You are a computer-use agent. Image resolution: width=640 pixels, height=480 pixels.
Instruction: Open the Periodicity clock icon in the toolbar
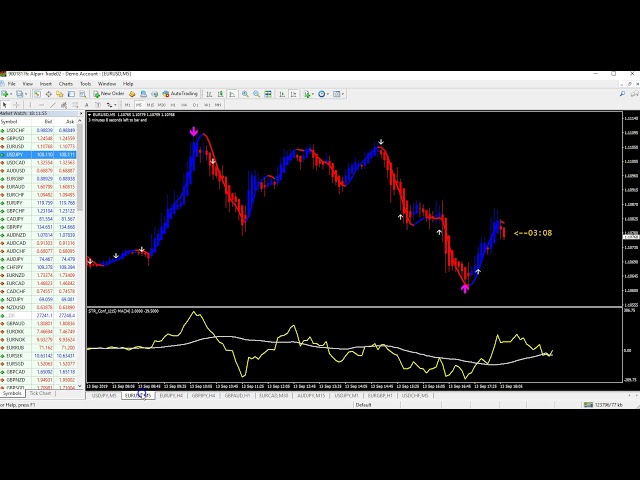pos(322,93)
